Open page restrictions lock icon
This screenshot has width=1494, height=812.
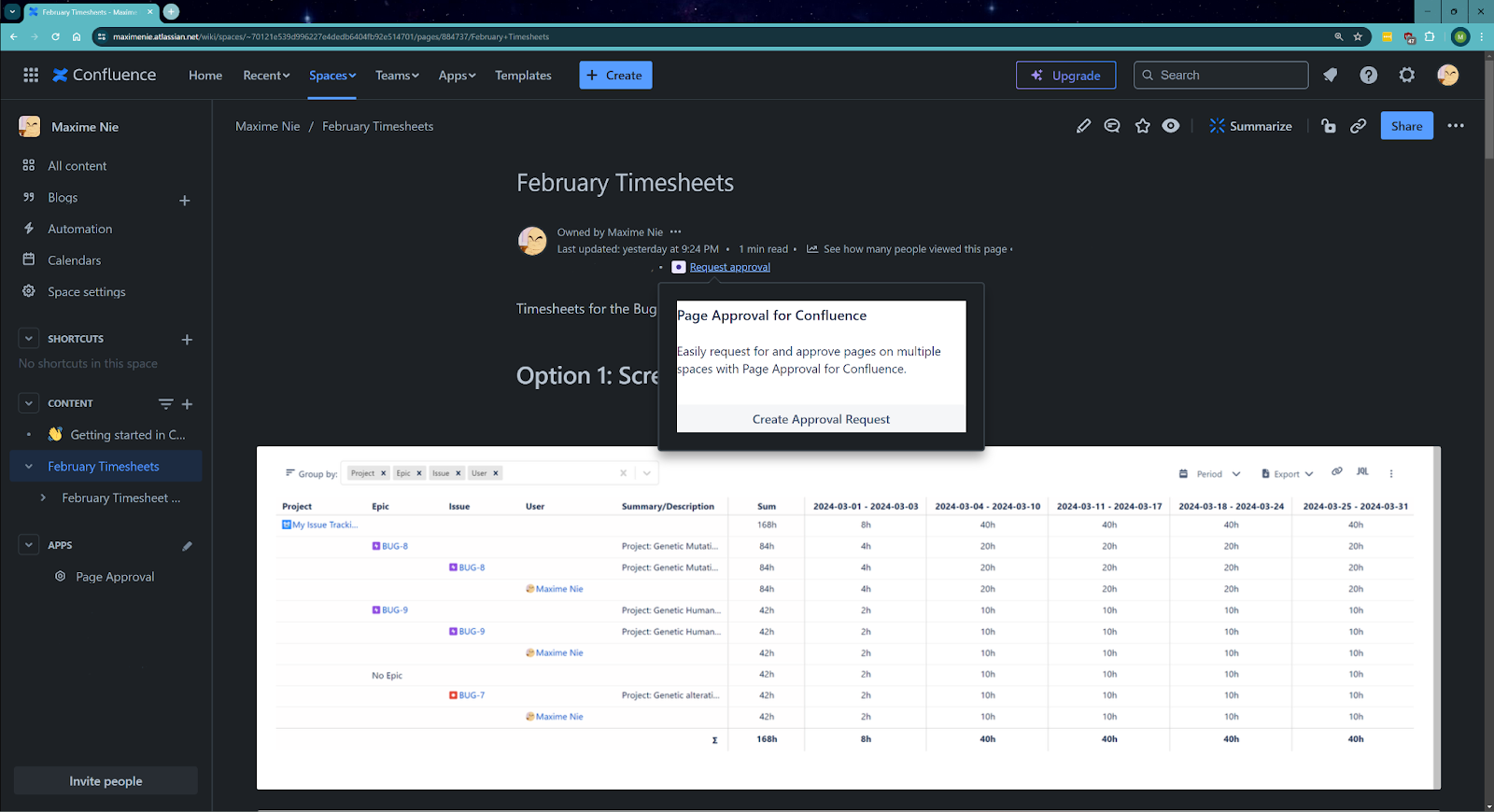coord(1329,126)
